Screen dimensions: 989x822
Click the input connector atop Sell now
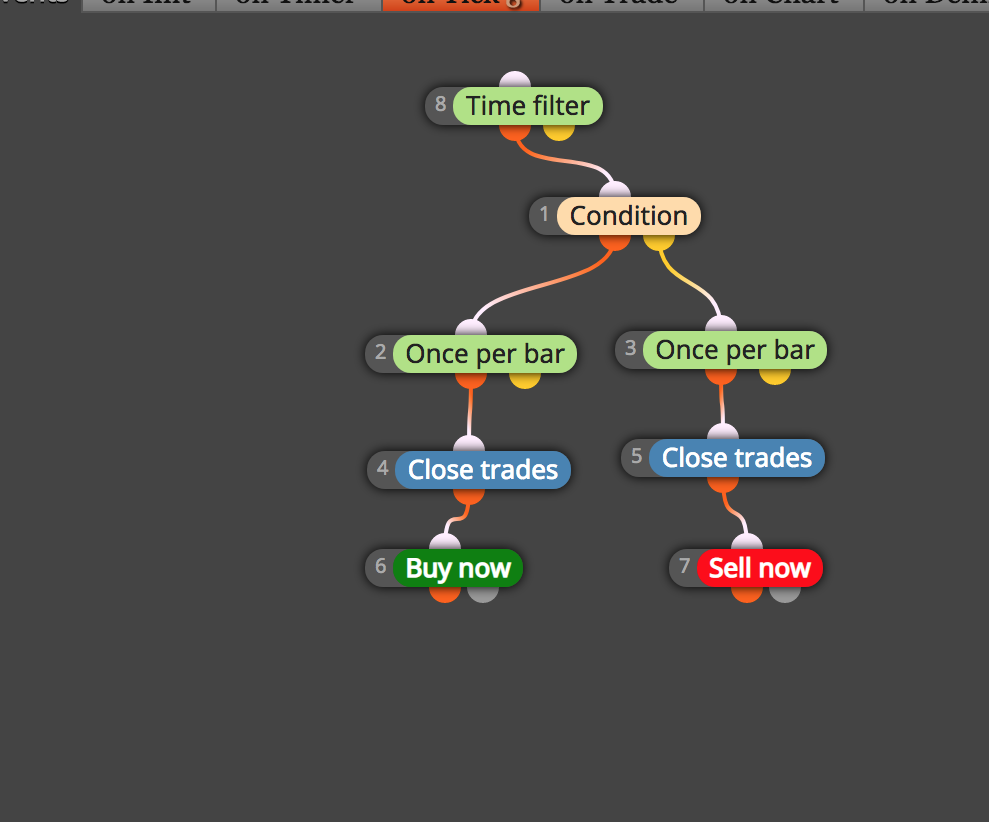pos(747,543)
